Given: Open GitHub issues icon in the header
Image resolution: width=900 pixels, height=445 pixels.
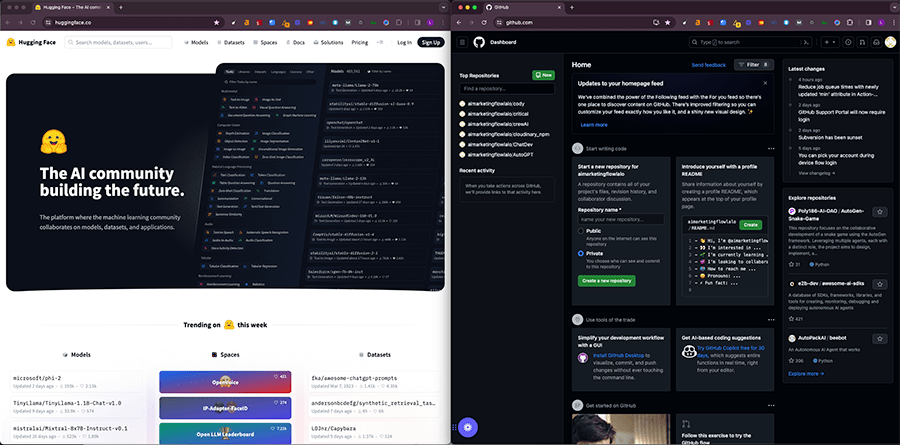Looking at the screenshot, I should tap(848, 42).
